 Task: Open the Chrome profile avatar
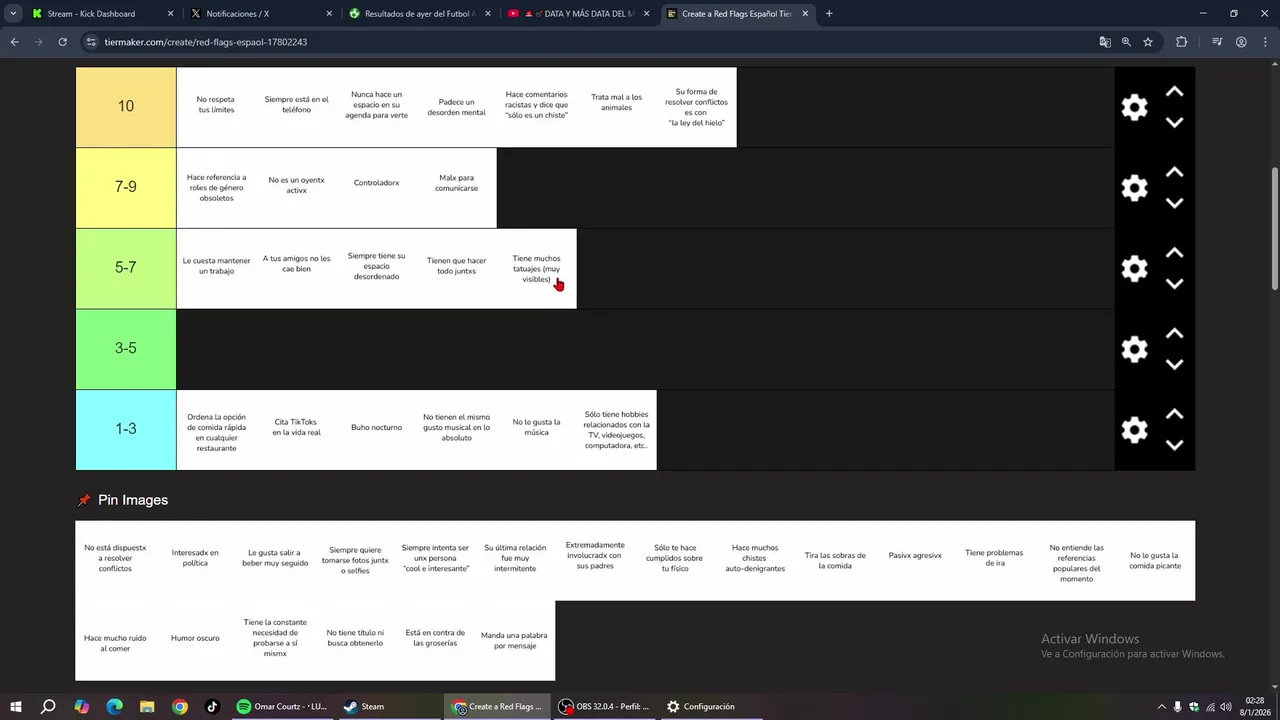click(1241, 42)
